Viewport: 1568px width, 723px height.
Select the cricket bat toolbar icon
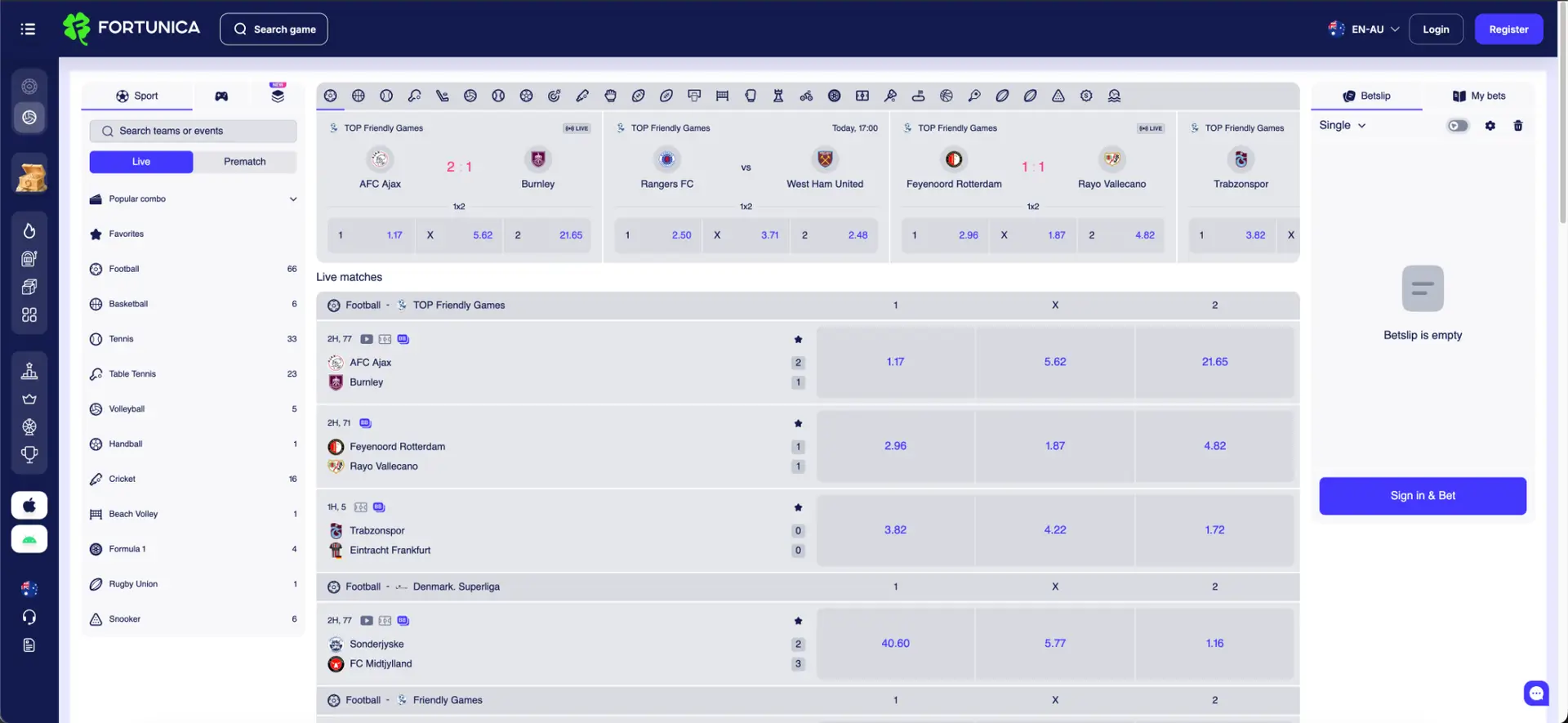[x=582, y=96]
